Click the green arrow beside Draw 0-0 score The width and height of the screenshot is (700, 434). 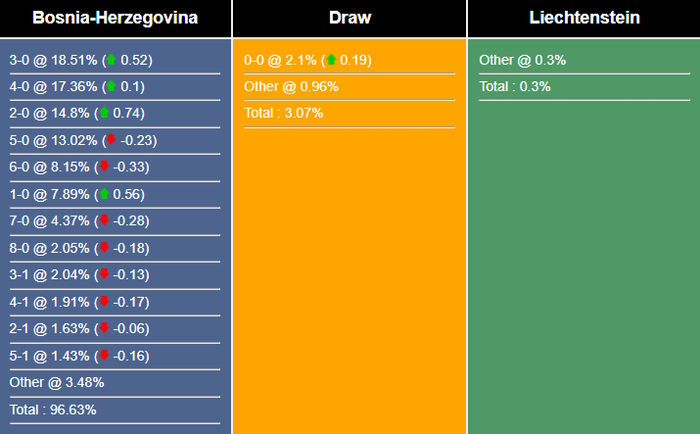pyautogui.click(x=331, y=60)
